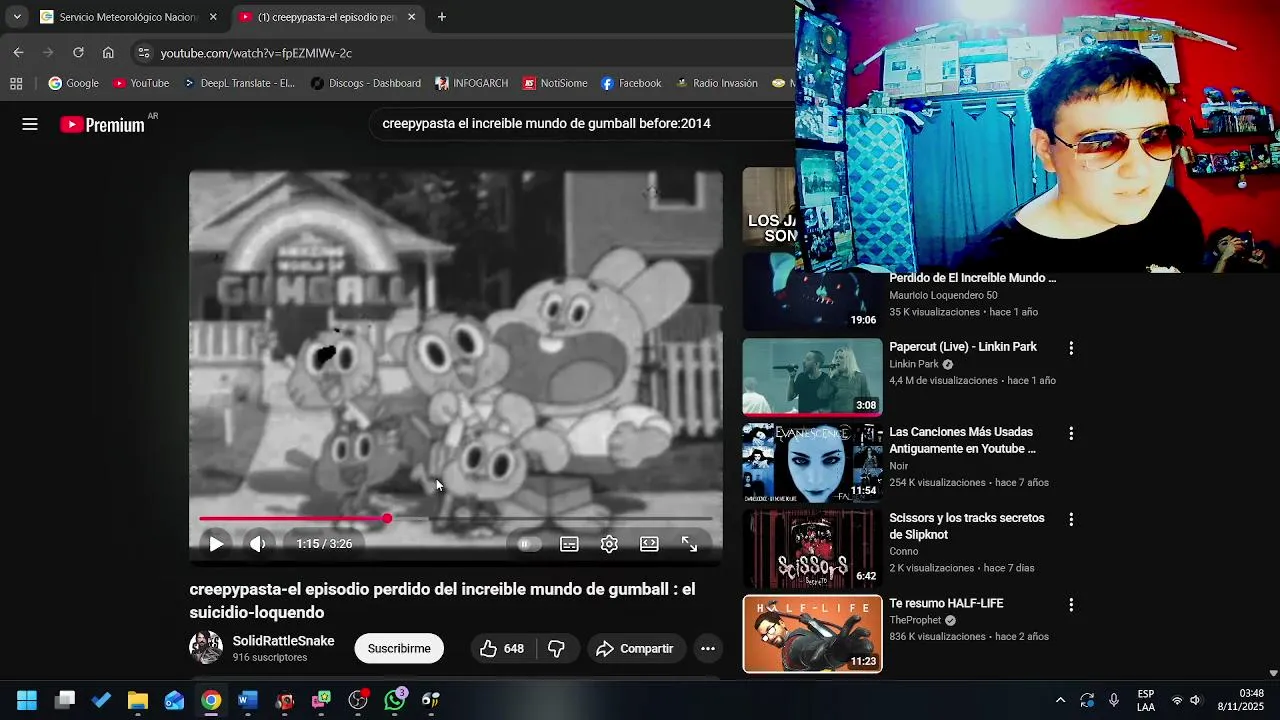Open Microsoft Word from the taskbar

click(248, 700)
